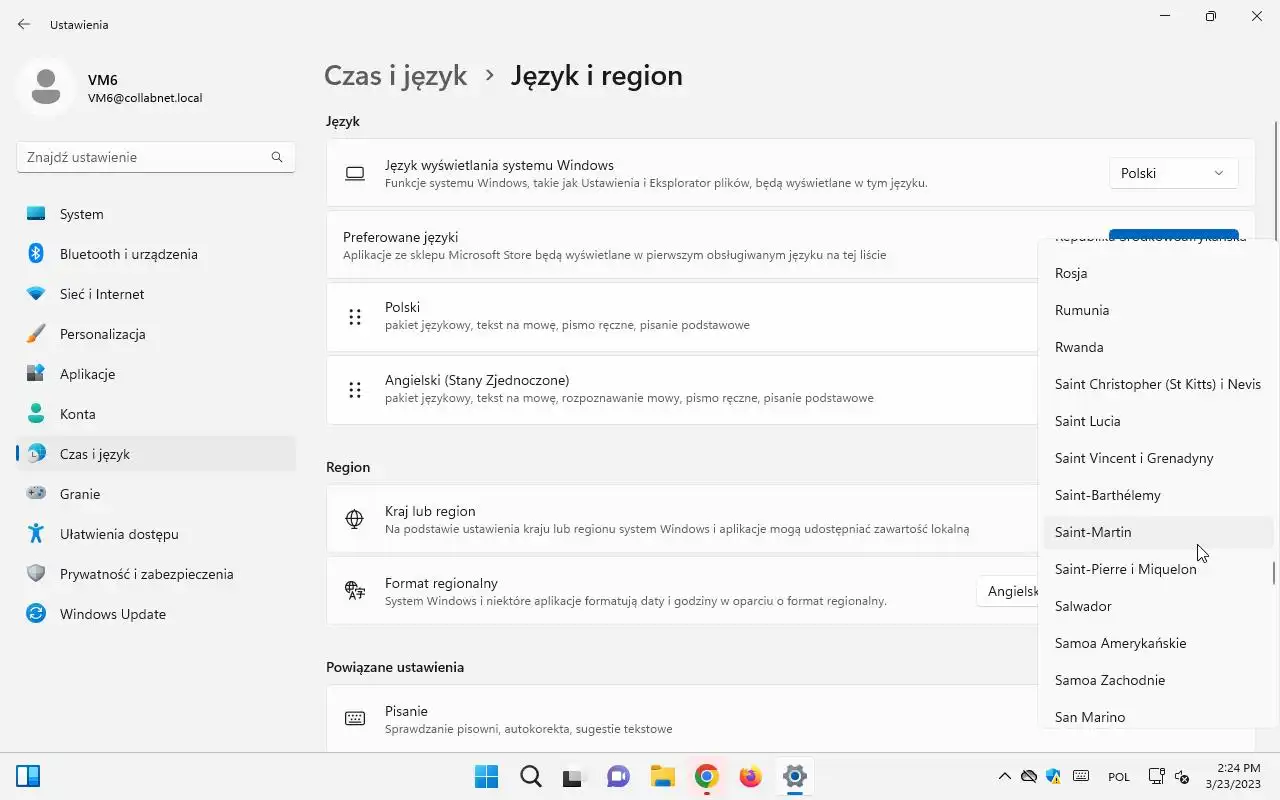The image size is (1280, 800).
Task: Click the Prywatność shield icon
Action: pos(36,574)
